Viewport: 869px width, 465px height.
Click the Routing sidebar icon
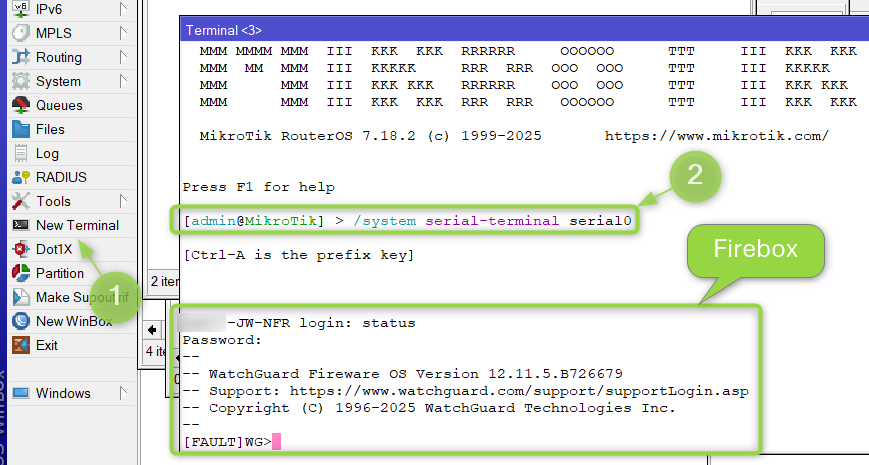[21, 57]
